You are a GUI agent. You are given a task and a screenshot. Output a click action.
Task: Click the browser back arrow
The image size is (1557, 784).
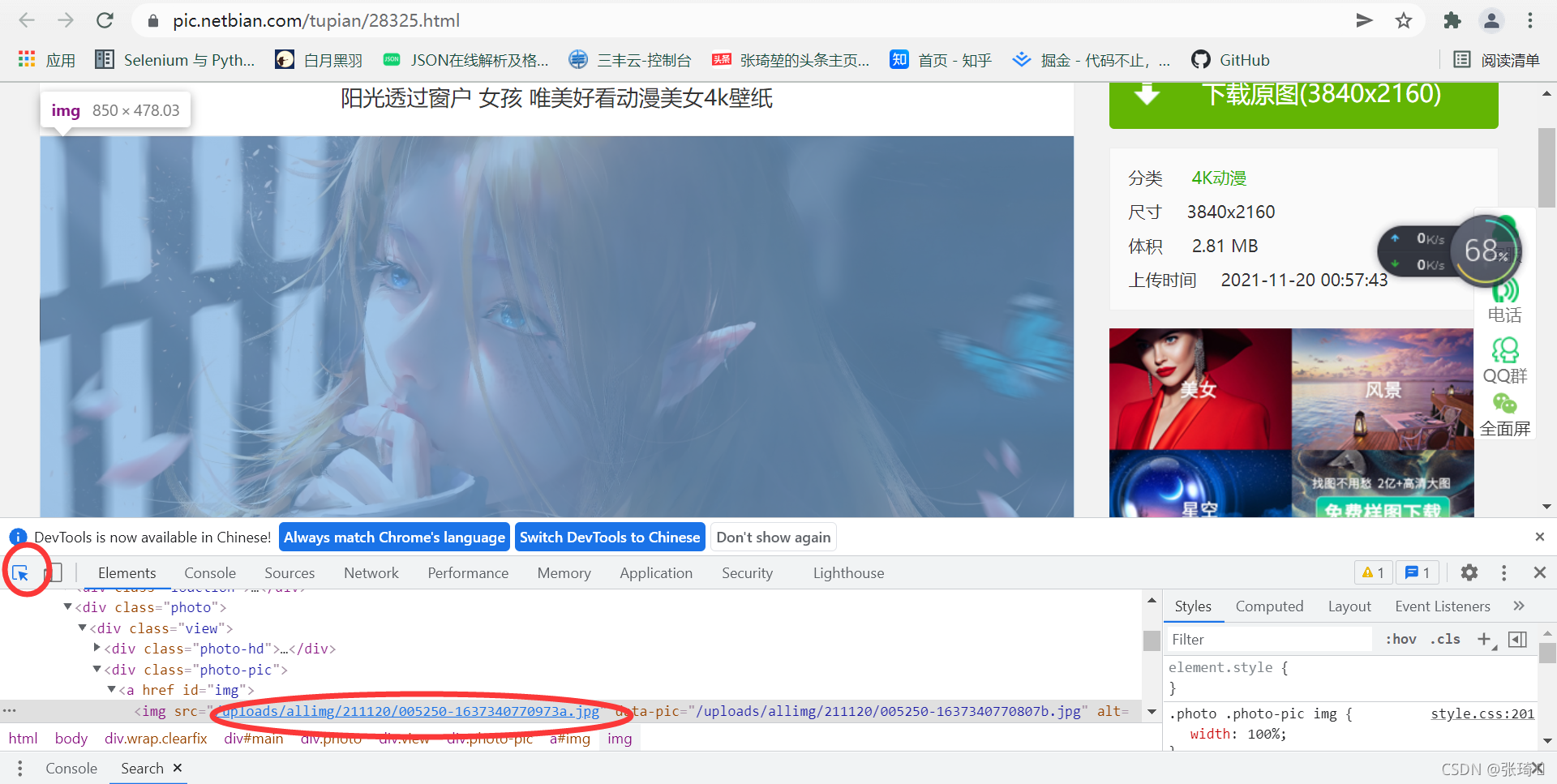(x=27, y=20)
